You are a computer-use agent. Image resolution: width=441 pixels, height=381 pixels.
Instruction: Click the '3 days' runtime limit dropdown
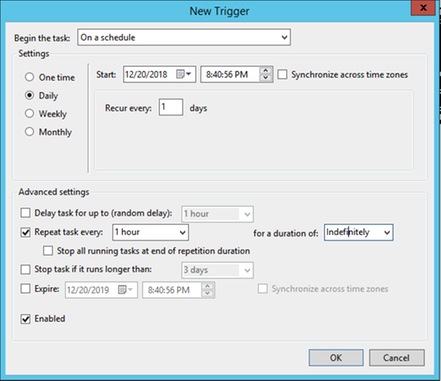pyautogui.click(x=217, y=270)
